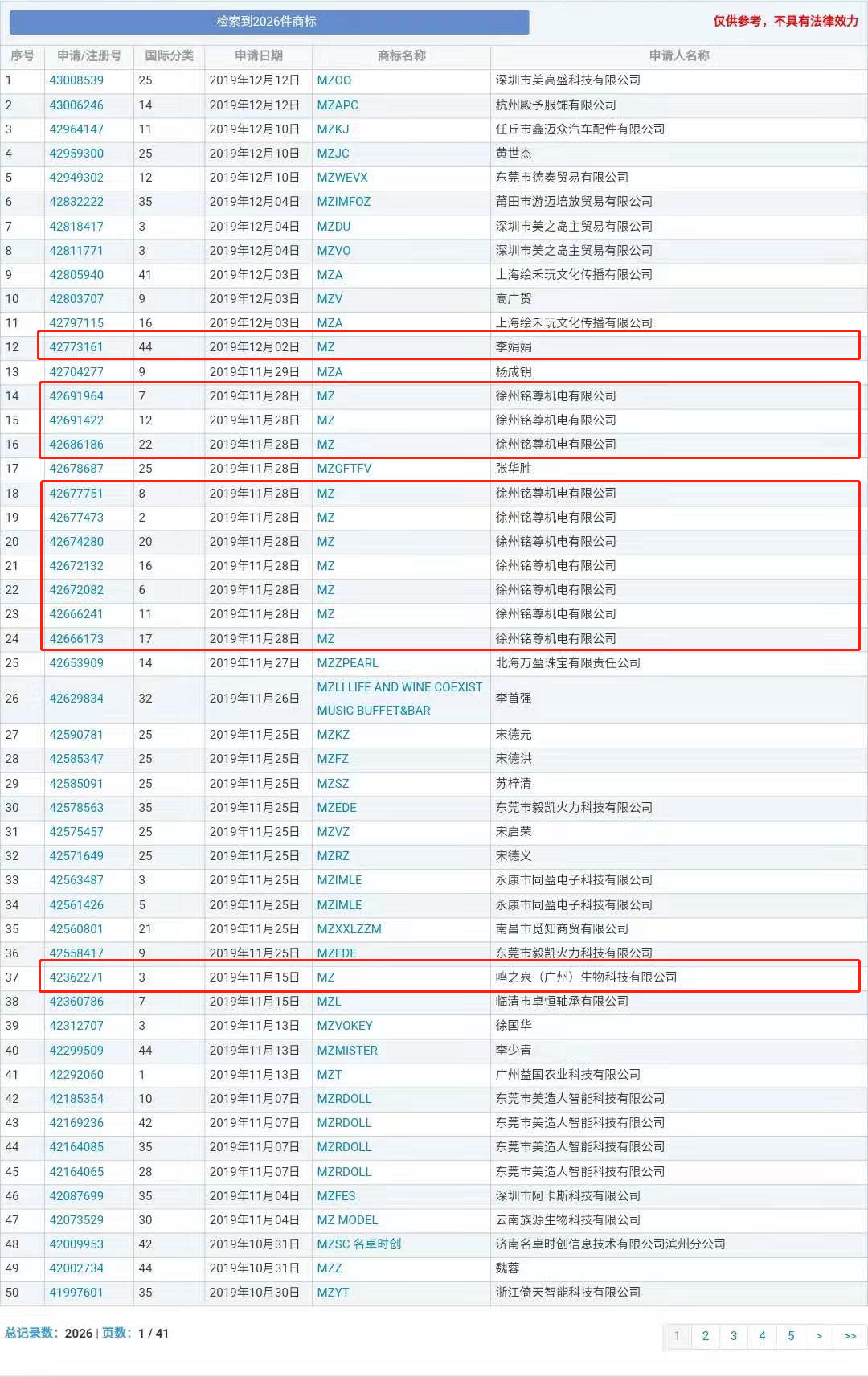Click the 检索到2026件商标 blue banner

[269, 22]
